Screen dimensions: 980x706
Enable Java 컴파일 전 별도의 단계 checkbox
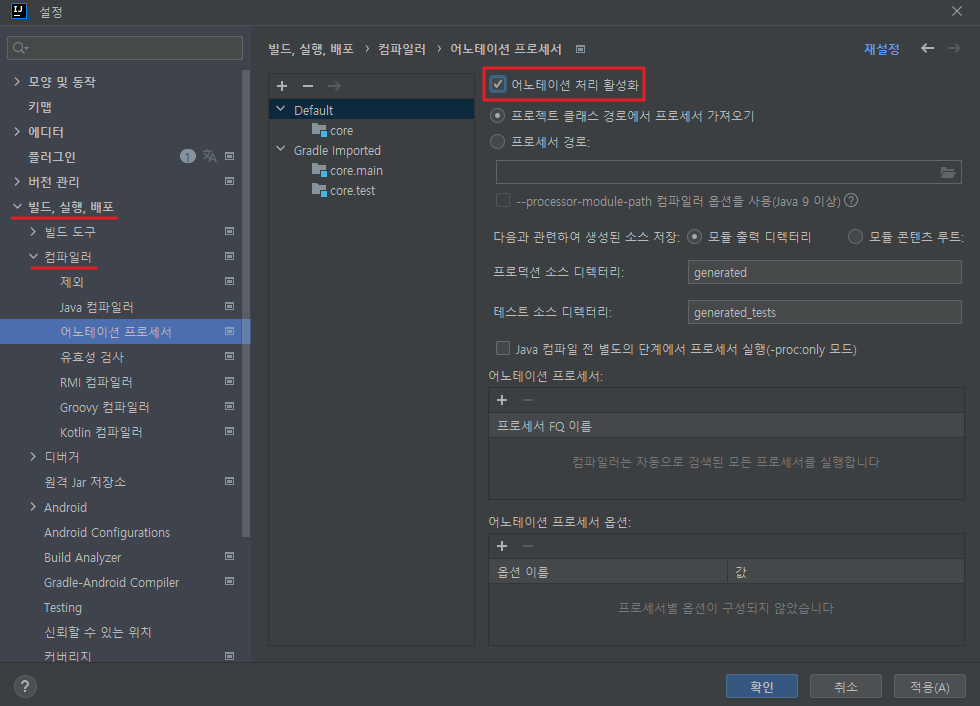point(502,348)
